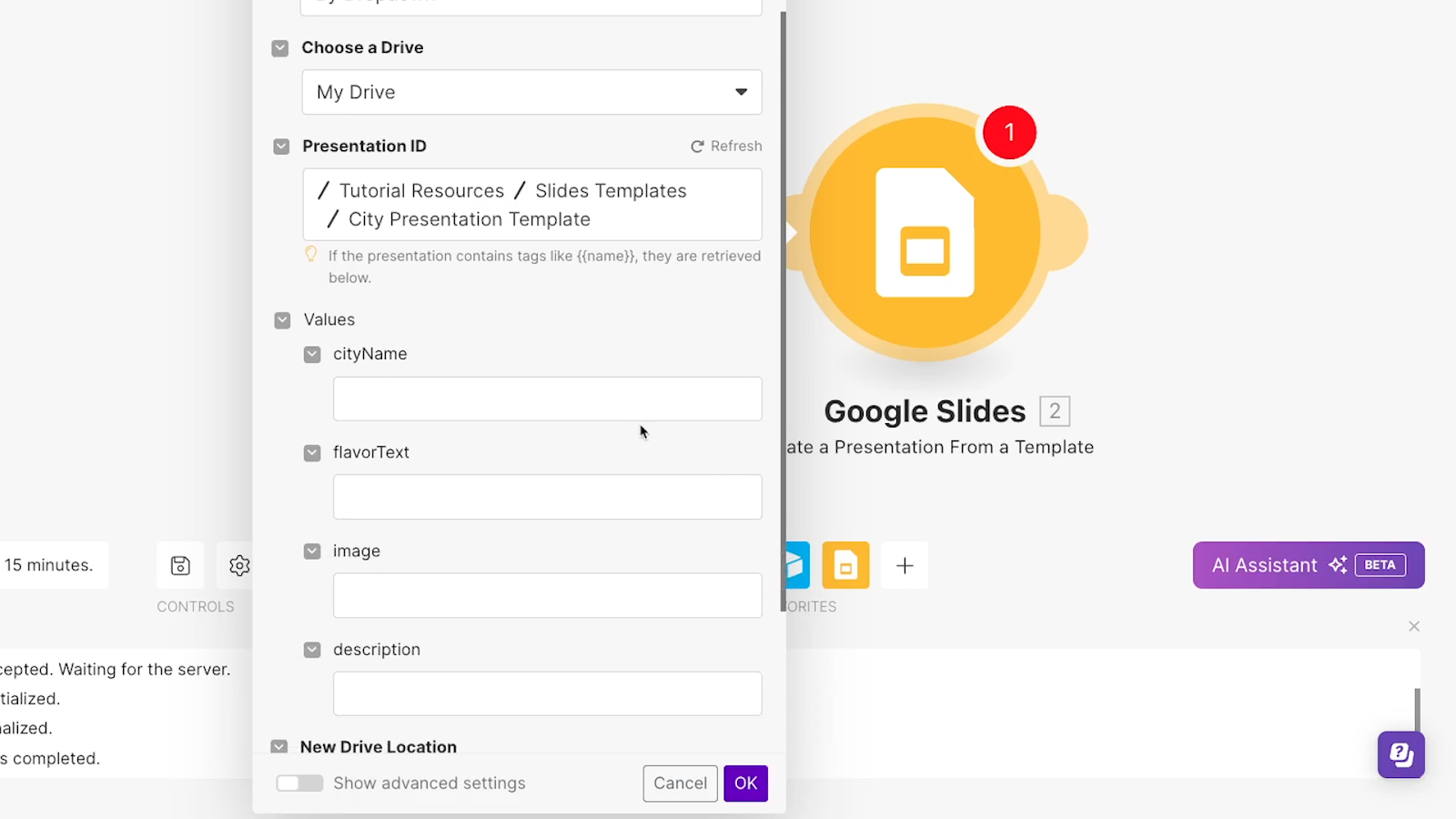Click the 's completed.' log line
The height and width of the screenshot is (819, 1456).
(x=50, y=758)
